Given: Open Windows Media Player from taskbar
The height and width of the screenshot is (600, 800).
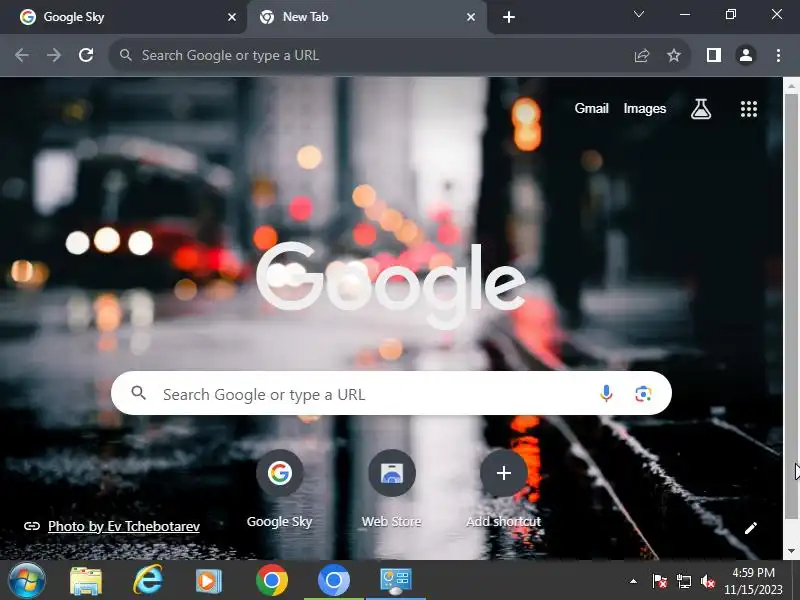Looking at the screenshot, I should pyautogui.click(x=209, y=581).
